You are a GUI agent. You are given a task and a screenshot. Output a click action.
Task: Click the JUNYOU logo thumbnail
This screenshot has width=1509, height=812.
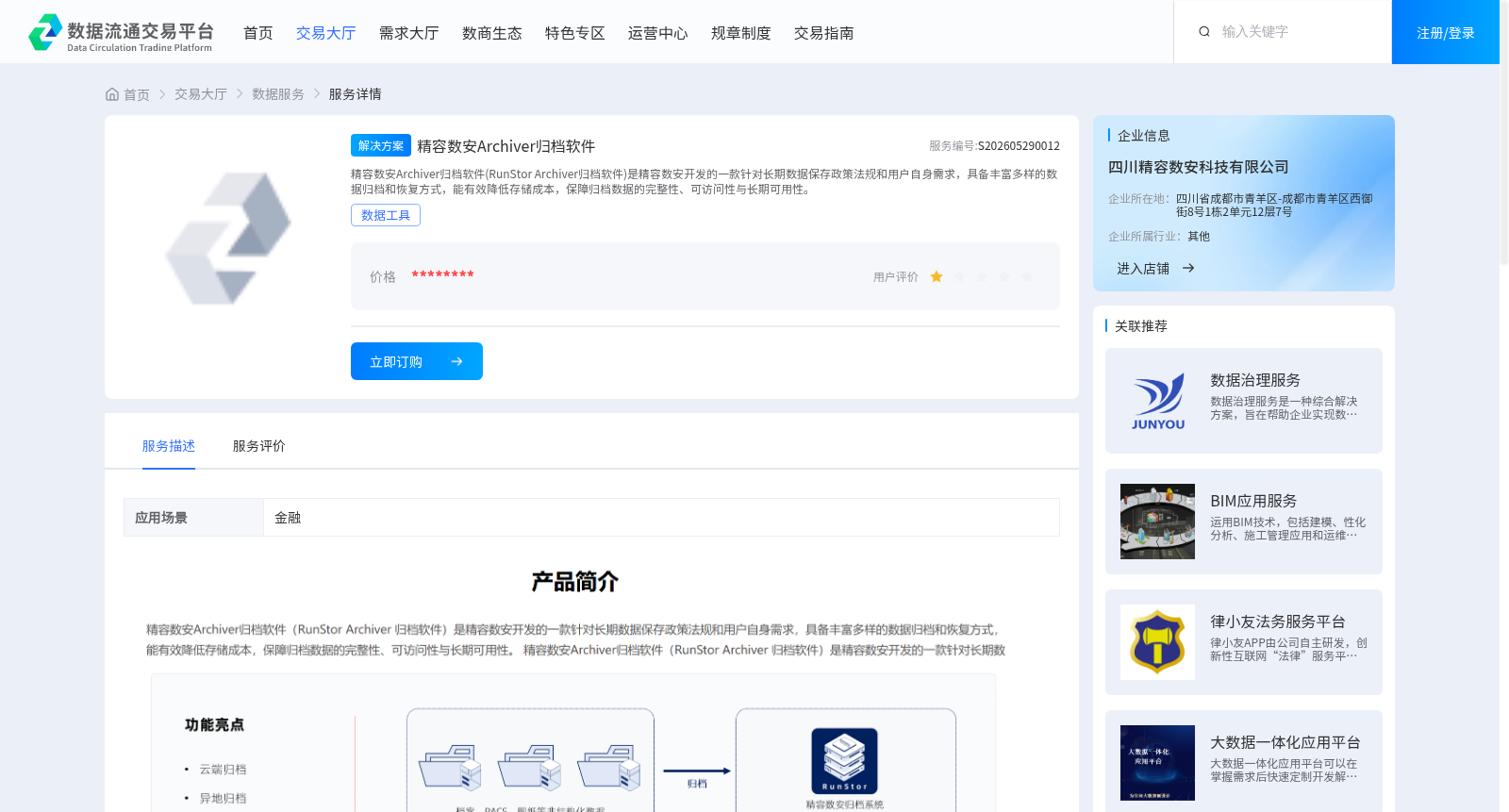click(1158, 401)
